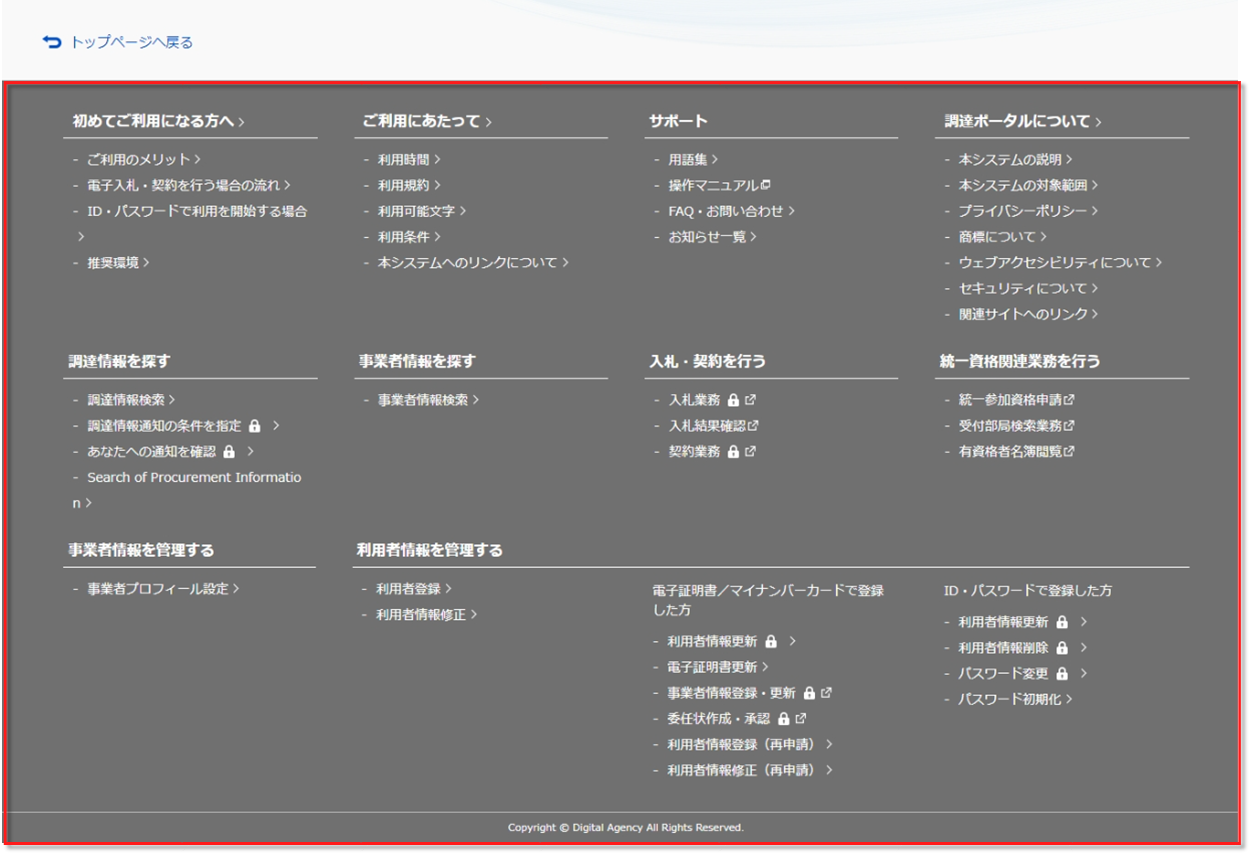Click the external window icon beside 操作マニュアル
1252x856 pixels.
[x=765, y=185]
